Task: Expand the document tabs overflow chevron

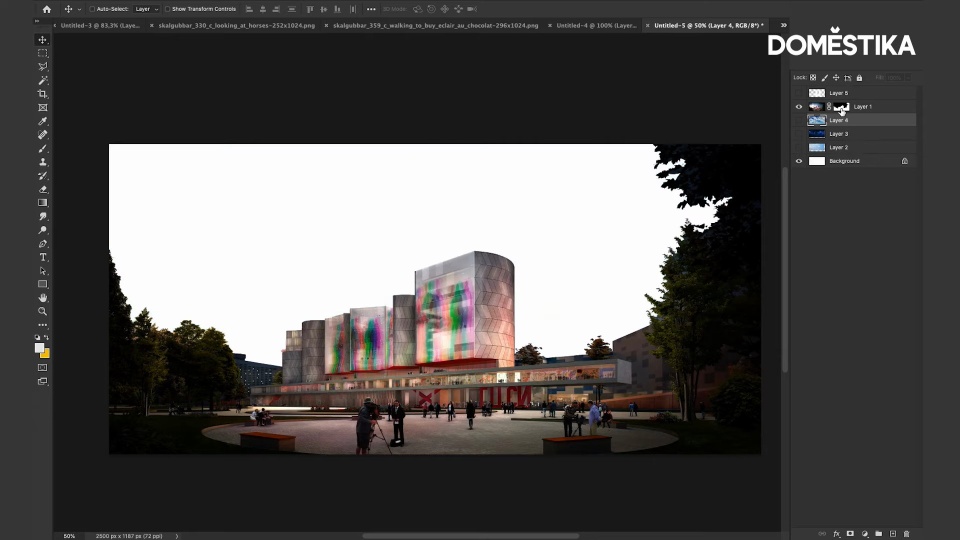Action: click(783, 25)
